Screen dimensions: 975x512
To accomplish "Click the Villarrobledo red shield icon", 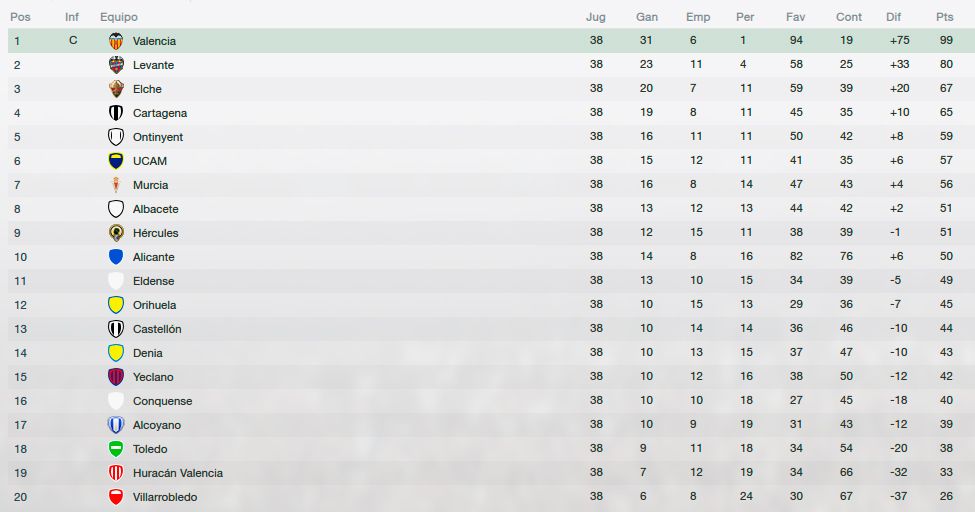I will [x=116, y=497].
